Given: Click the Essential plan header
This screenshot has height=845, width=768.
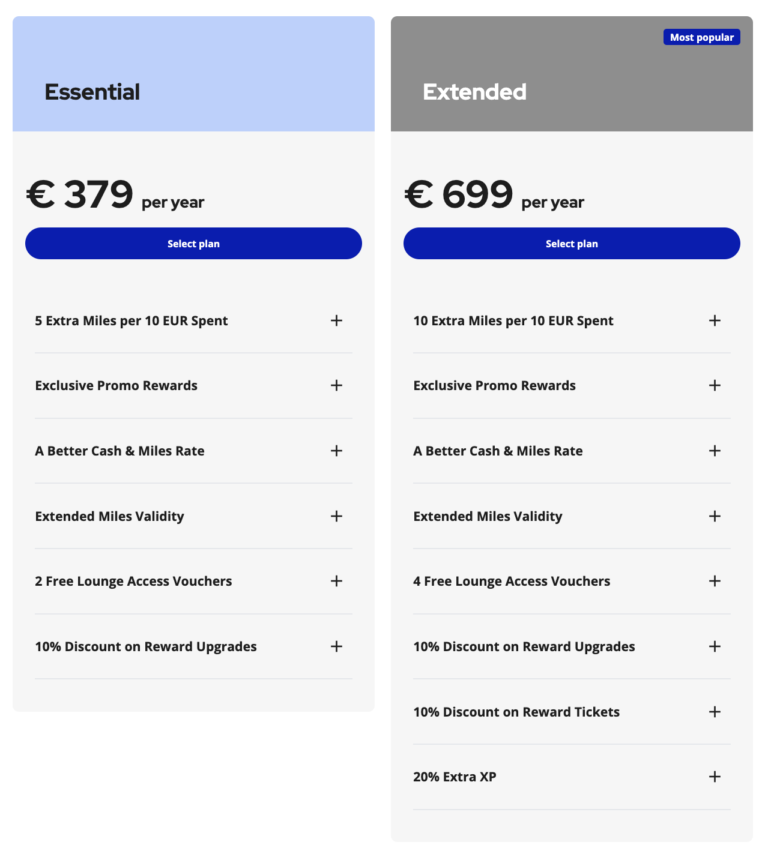Looking at the screenshot, I should tap(92, 91).
